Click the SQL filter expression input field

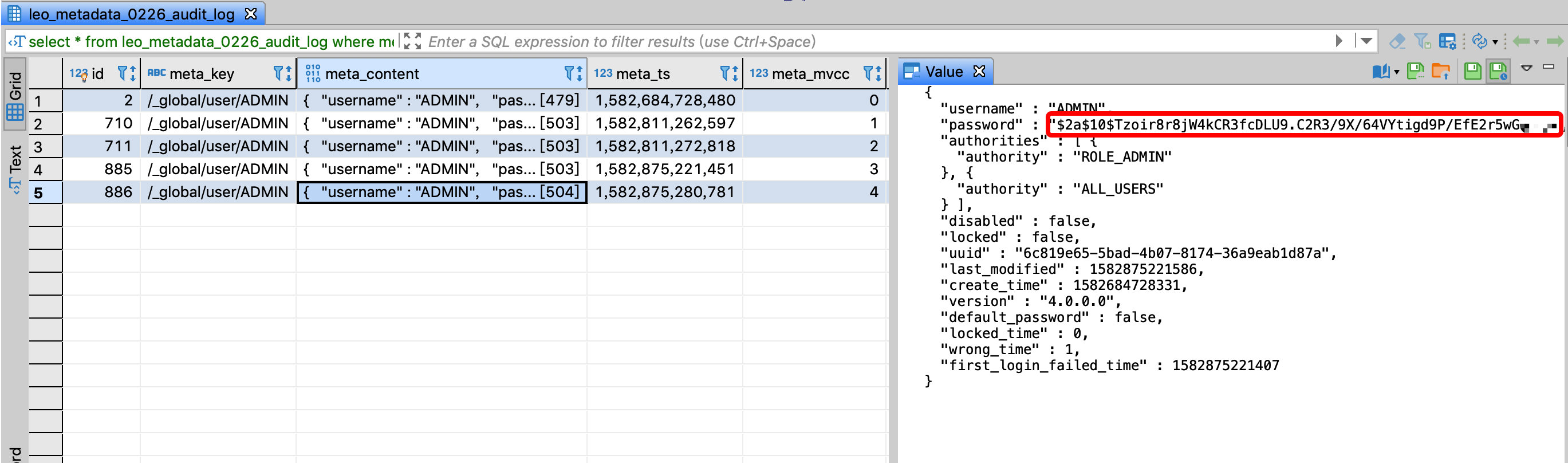click(x=852, y=41)
